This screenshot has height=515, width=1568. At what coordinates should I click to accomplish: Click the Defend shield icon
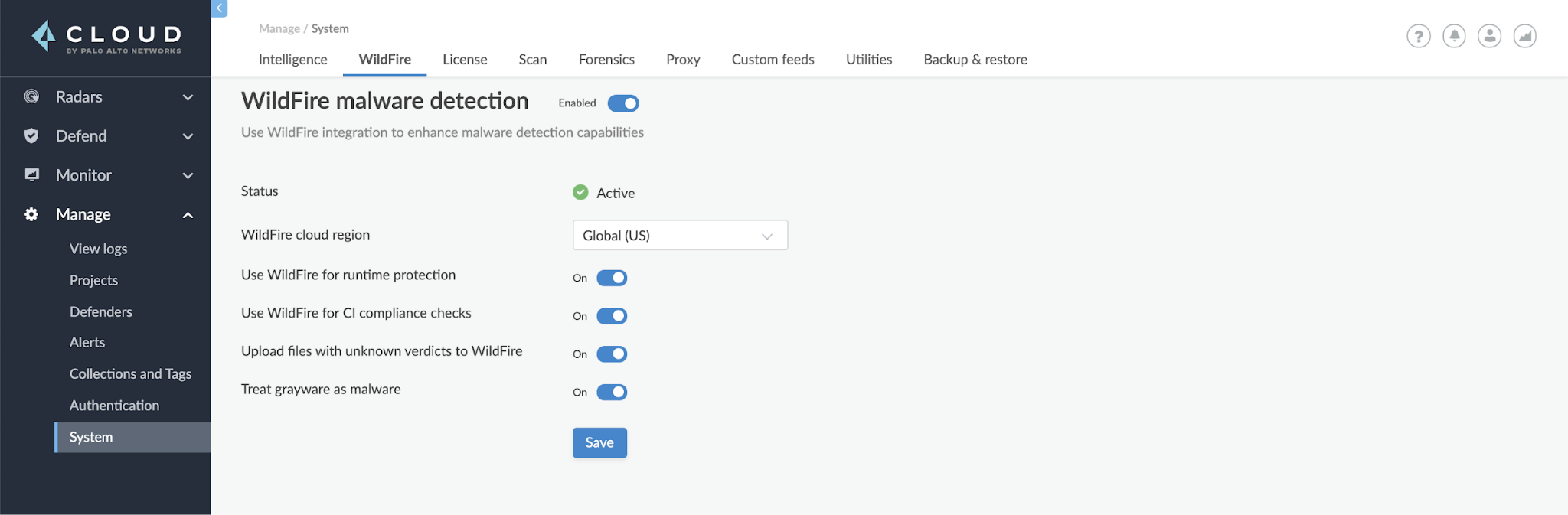[31, 135]
